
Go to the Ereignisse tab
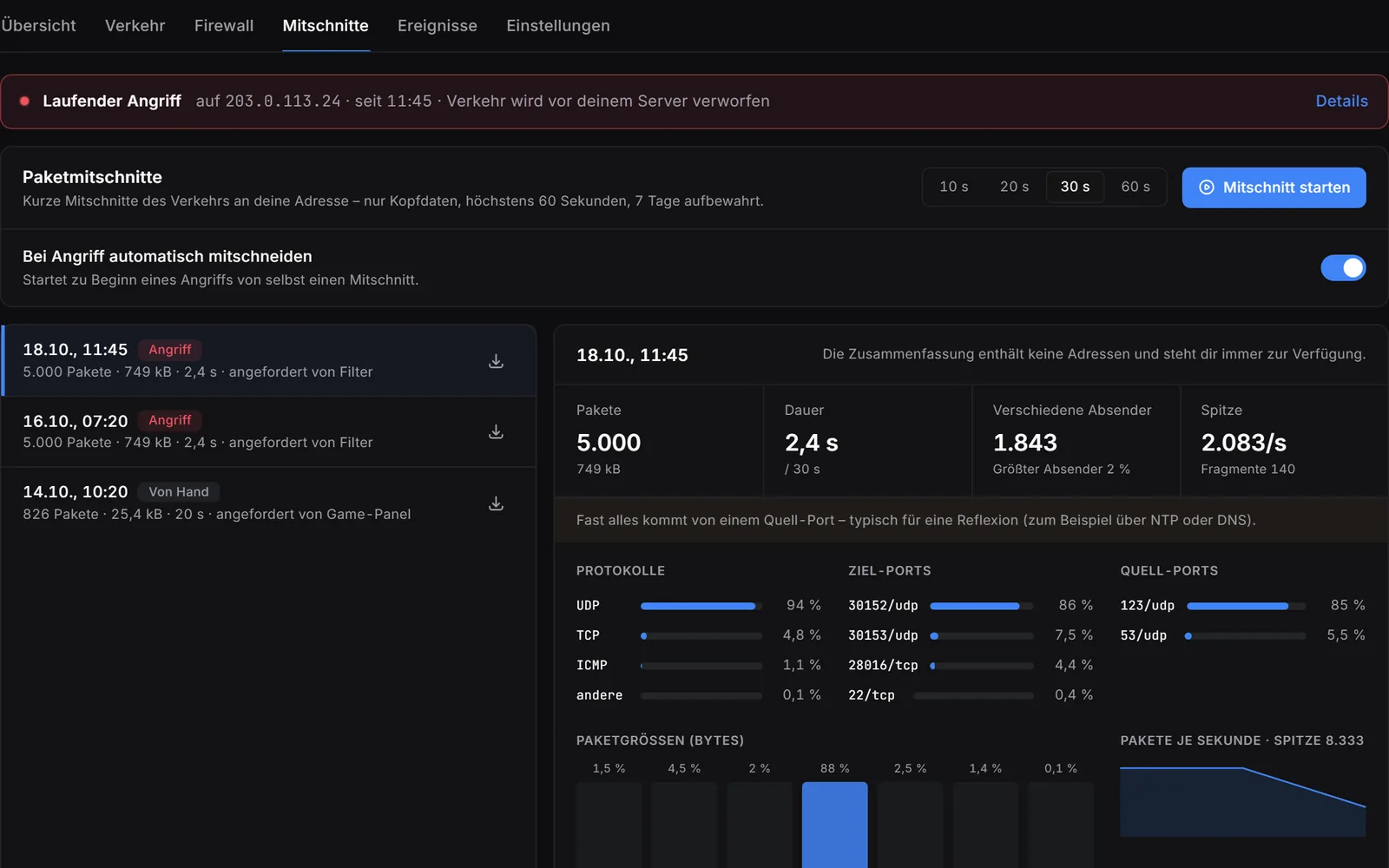[438, 26]
